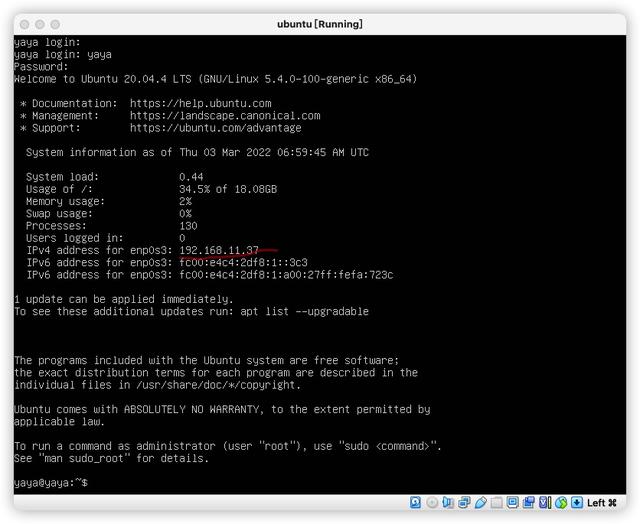Click the IPv6 address ending in ::3c3
640x524 pixels.
(243, 262)
